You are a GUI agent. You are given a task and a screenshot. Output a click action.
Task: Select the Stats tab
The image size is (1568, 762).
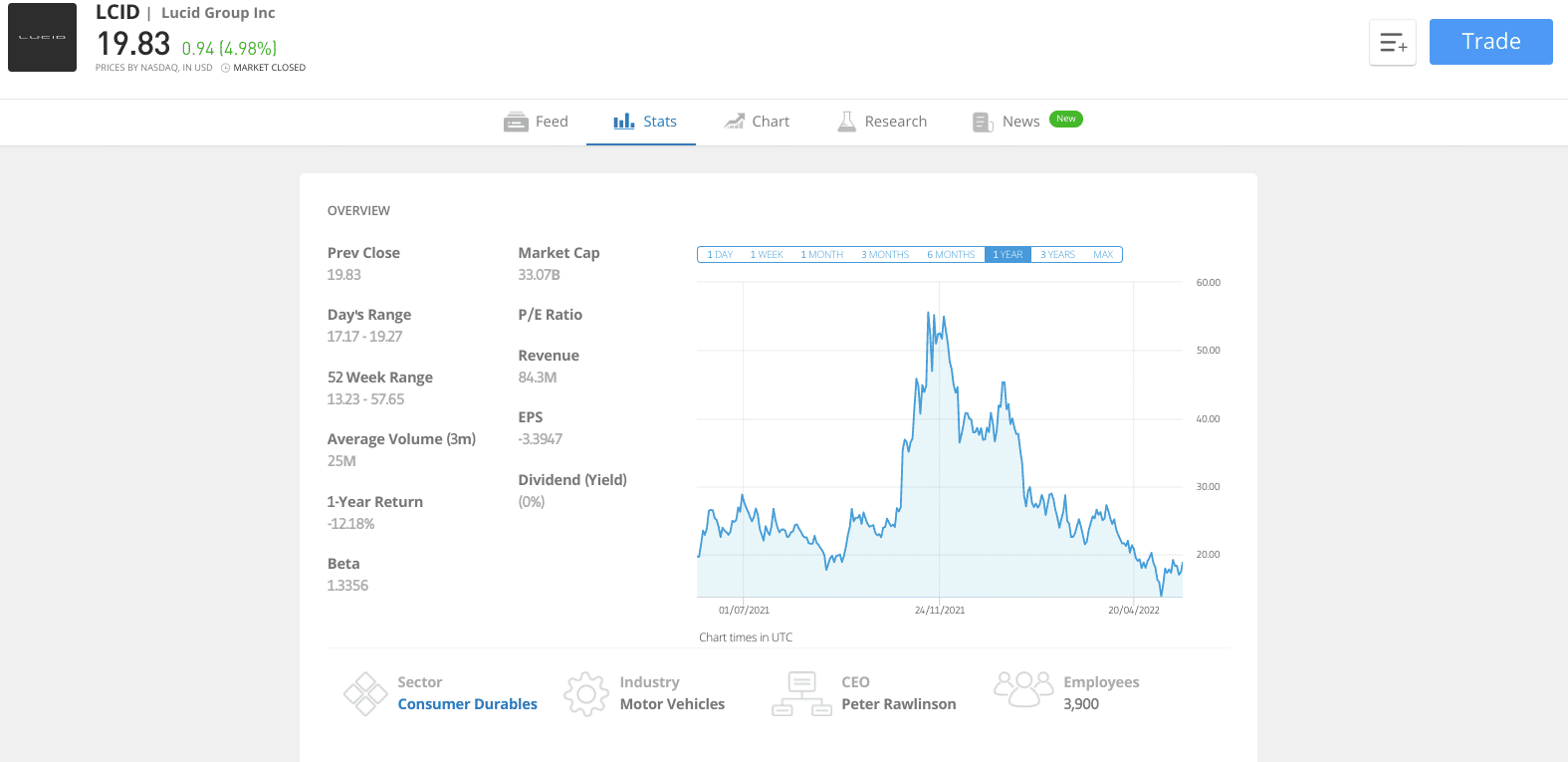tap(644, 122)
